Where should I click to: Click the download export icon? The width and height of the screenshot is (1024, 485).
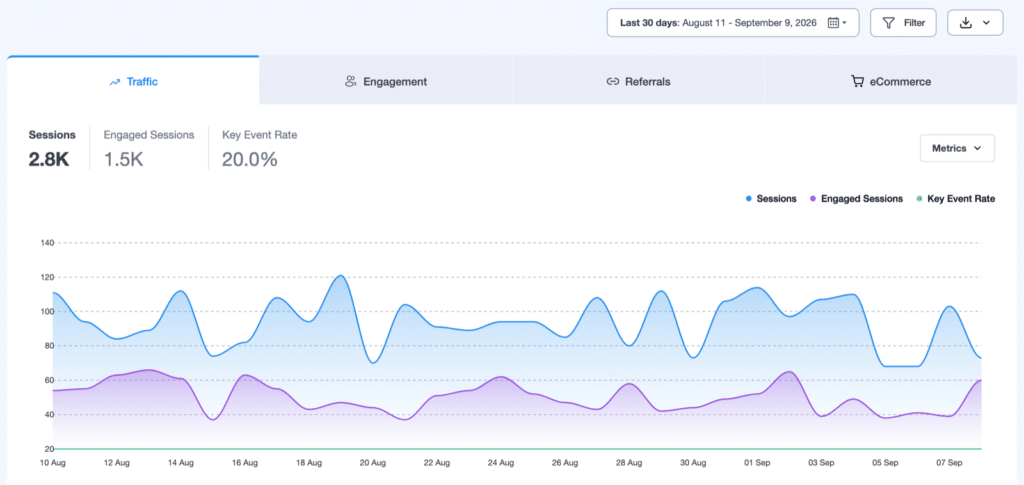[x=966, y=23]
